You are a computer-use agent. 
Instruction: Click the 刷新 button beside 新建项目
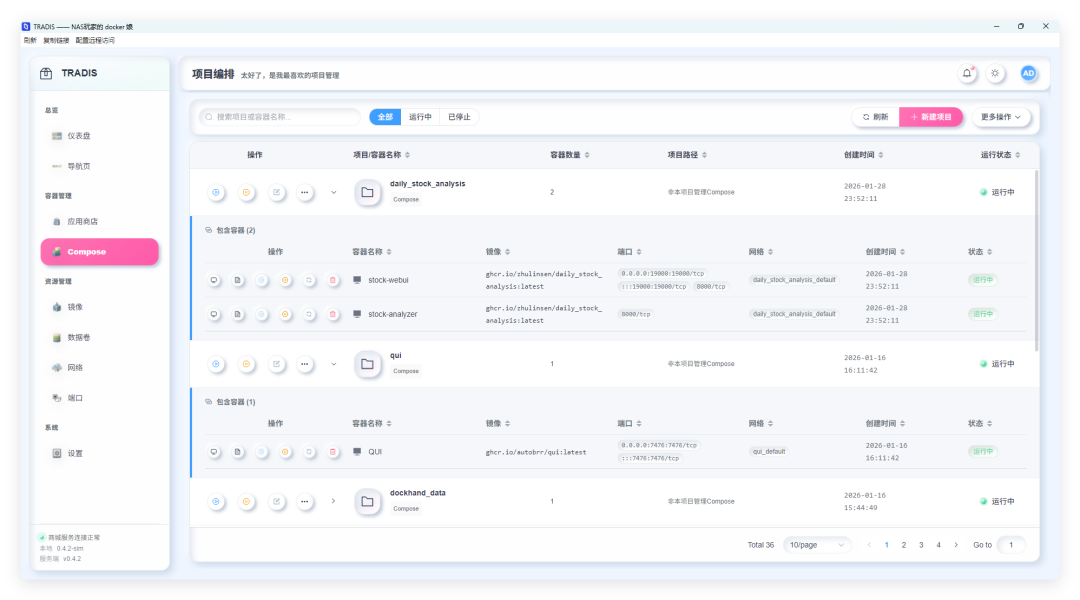[x=875, y=117]
